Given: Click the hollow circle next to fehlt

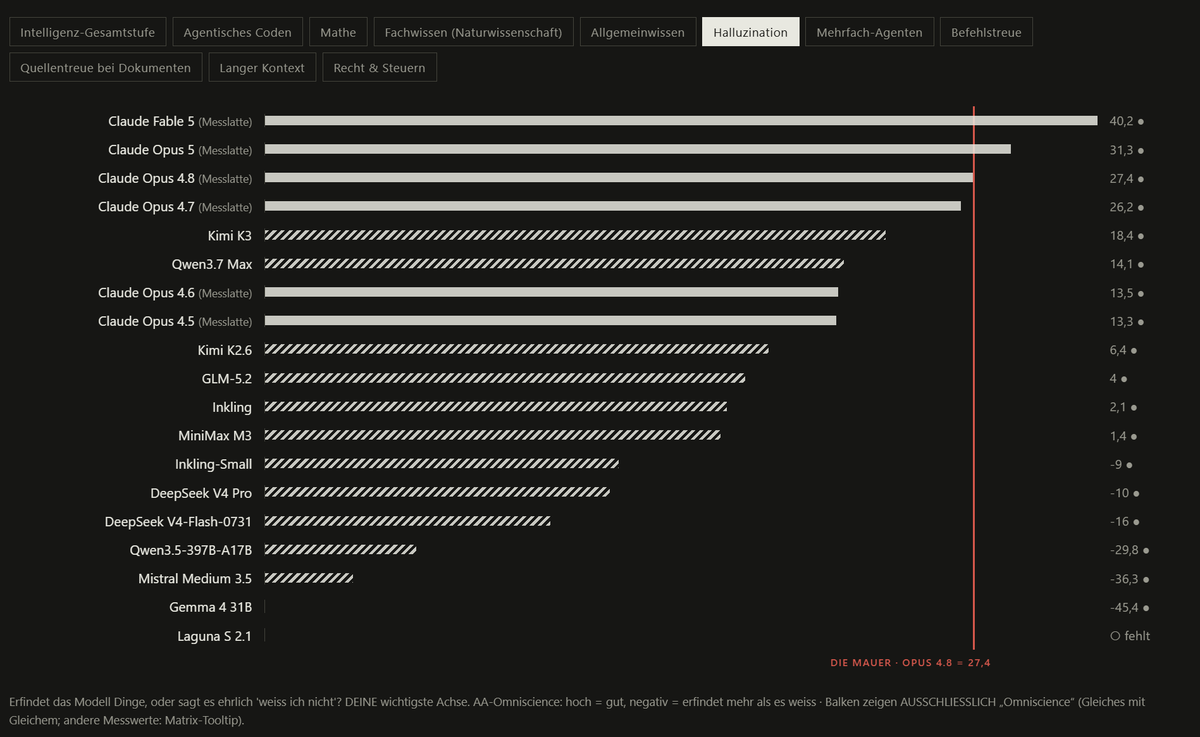Looking at the screenshot, I should 1115,636.
